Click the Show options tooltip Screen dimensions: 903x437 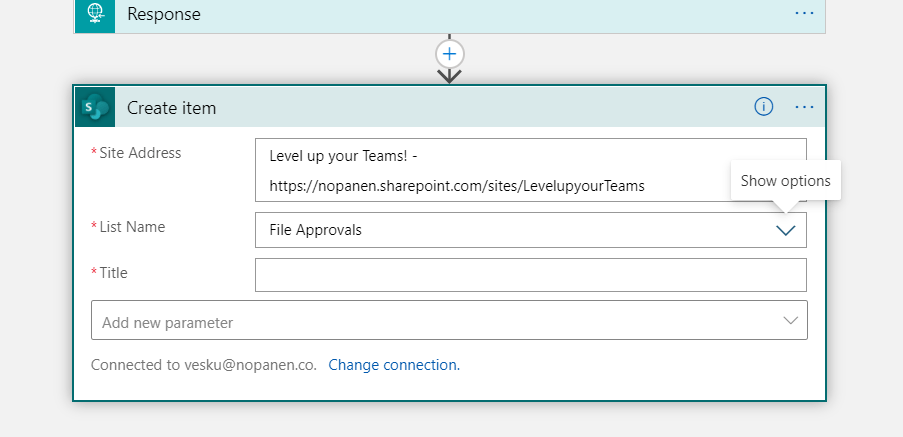785,181
